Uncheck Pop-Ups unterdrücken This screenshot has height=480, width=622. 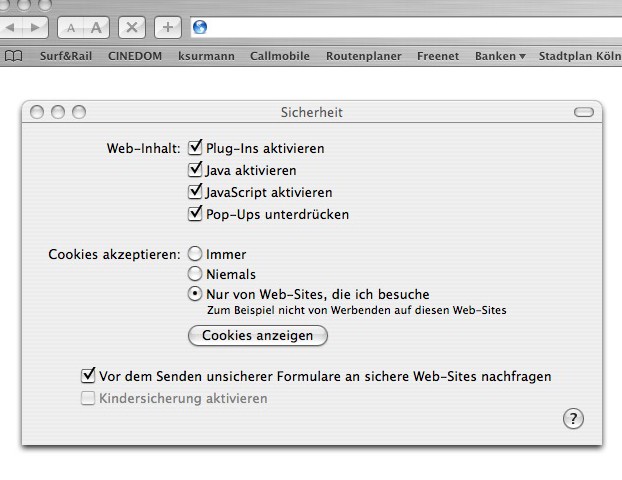pos(195,213)
